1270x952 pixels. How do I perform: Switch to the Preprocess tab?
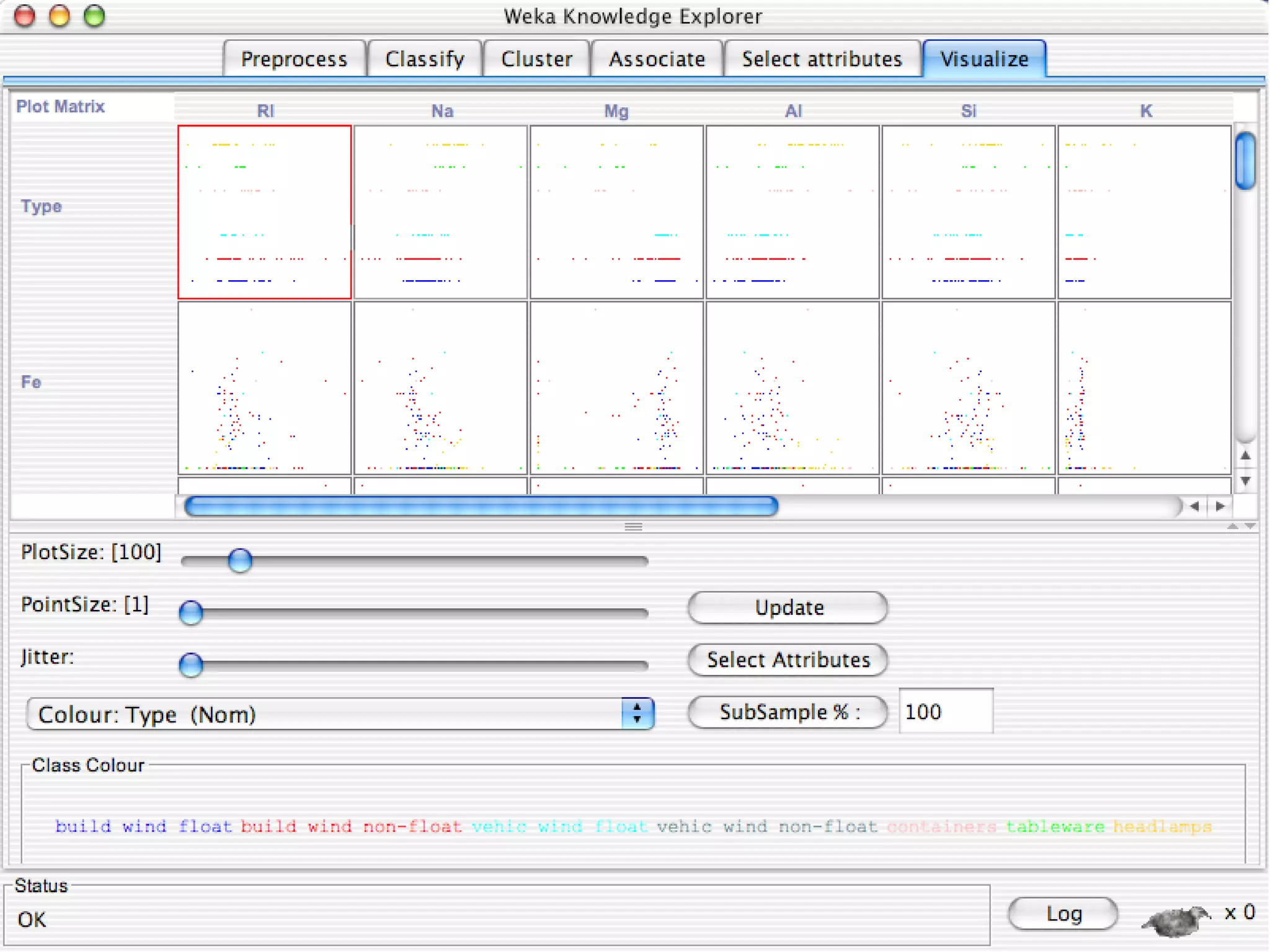coord(294,59)
